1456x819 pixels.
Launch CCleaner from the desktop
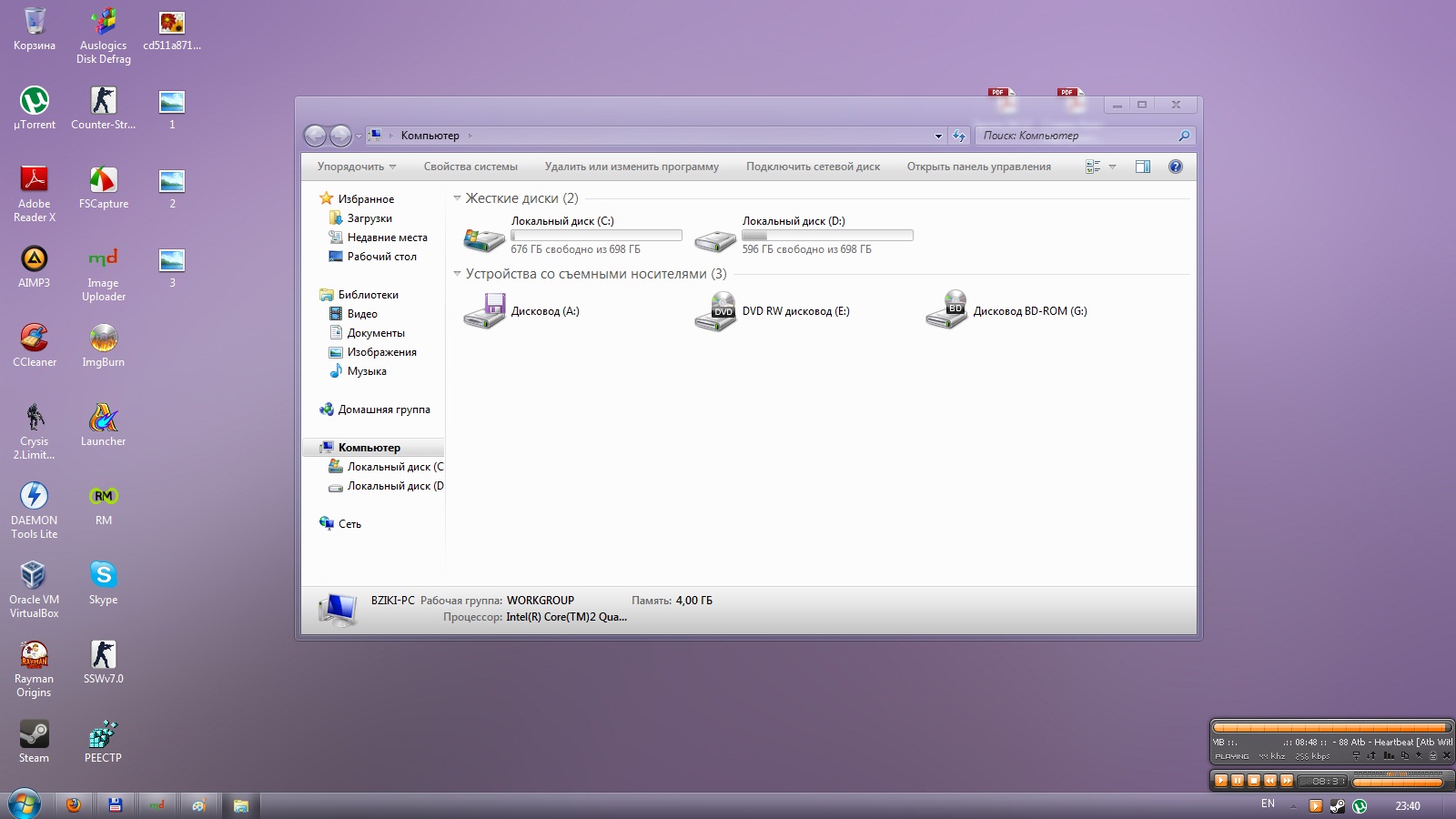[35, 339]
